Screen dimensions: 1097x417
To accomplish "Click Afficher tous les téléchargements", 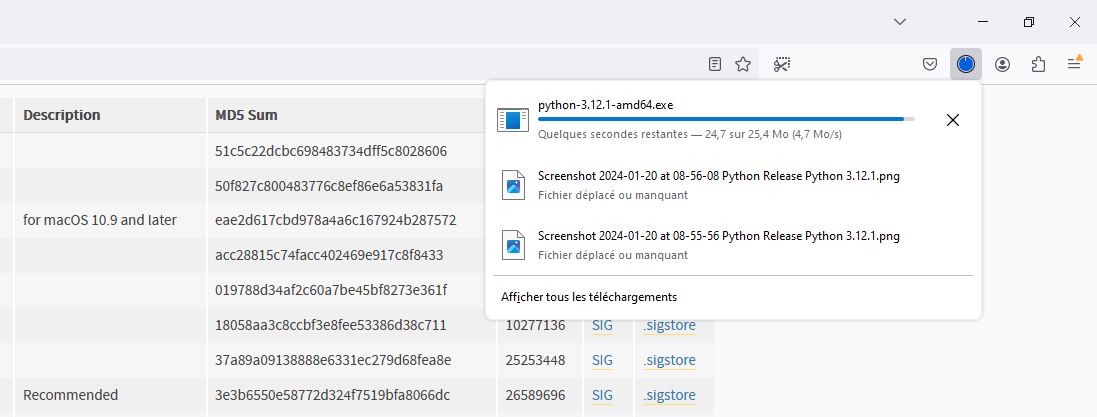I will click(589, 297).
